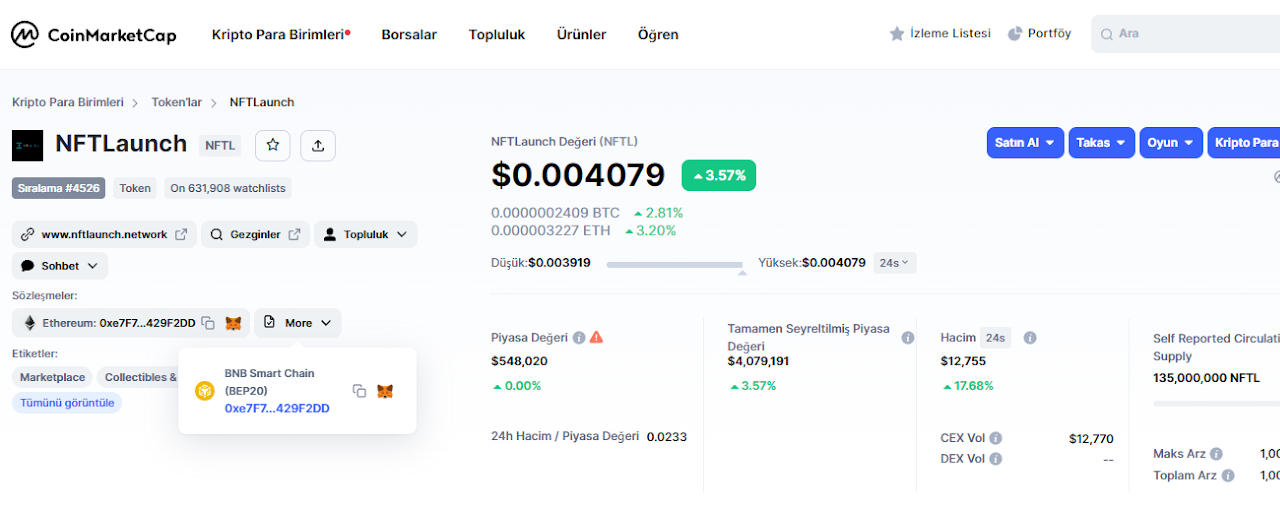The width and height of the screenshot is (1280, 511).
Task: Go to Kripto Para Birimleri breadcrumb
Action: point(68,102)
